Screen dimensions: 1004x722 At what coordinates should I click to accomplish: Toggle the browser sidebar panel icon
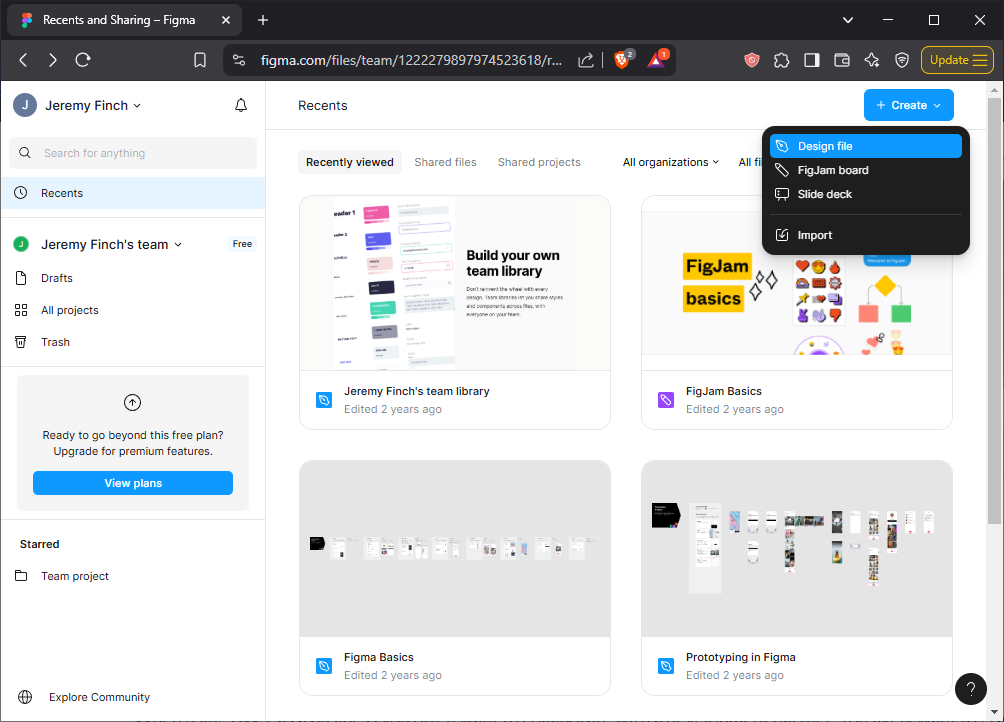[x=811, y=60]
